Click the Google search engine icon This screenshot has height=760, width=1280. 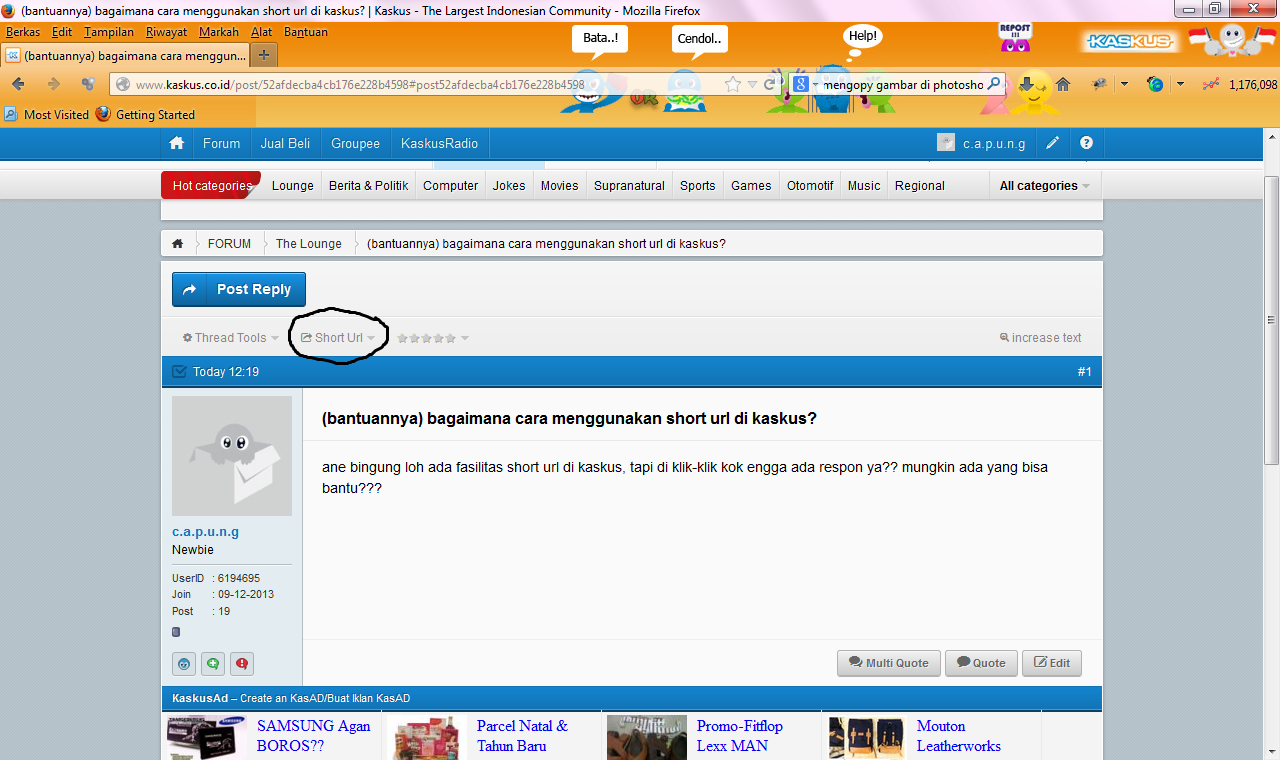tap(801, 84)
